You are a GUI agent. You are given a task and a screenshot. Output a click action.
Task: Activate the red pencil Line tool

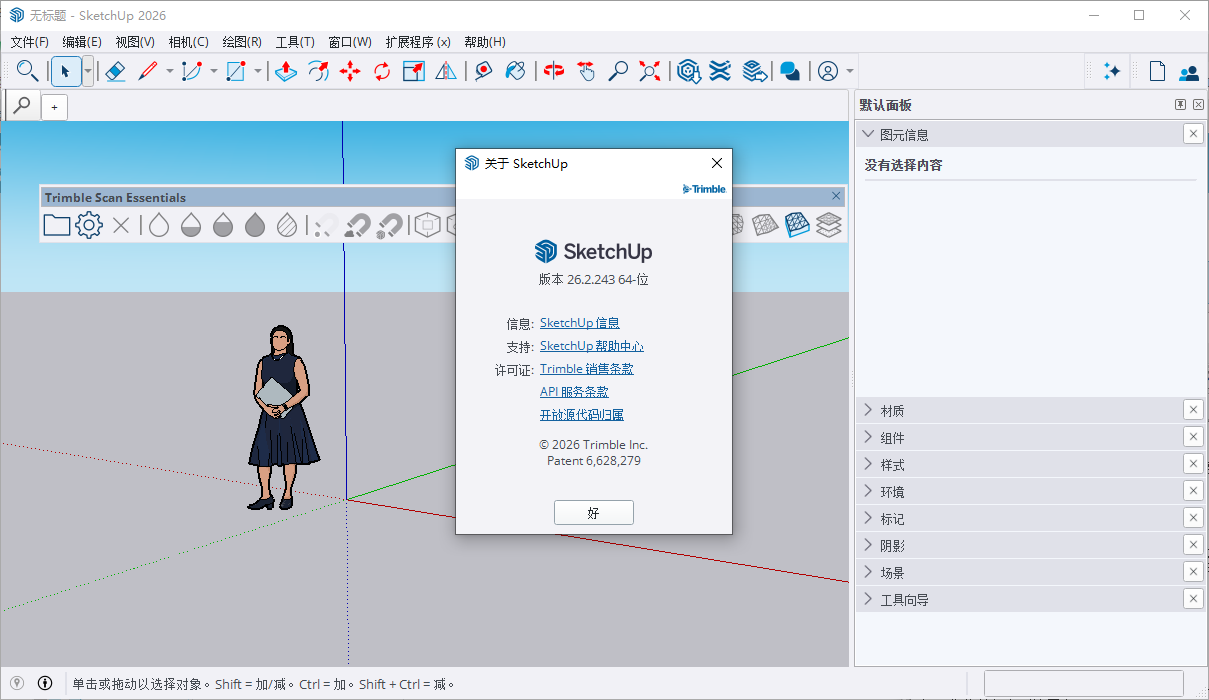148,71
